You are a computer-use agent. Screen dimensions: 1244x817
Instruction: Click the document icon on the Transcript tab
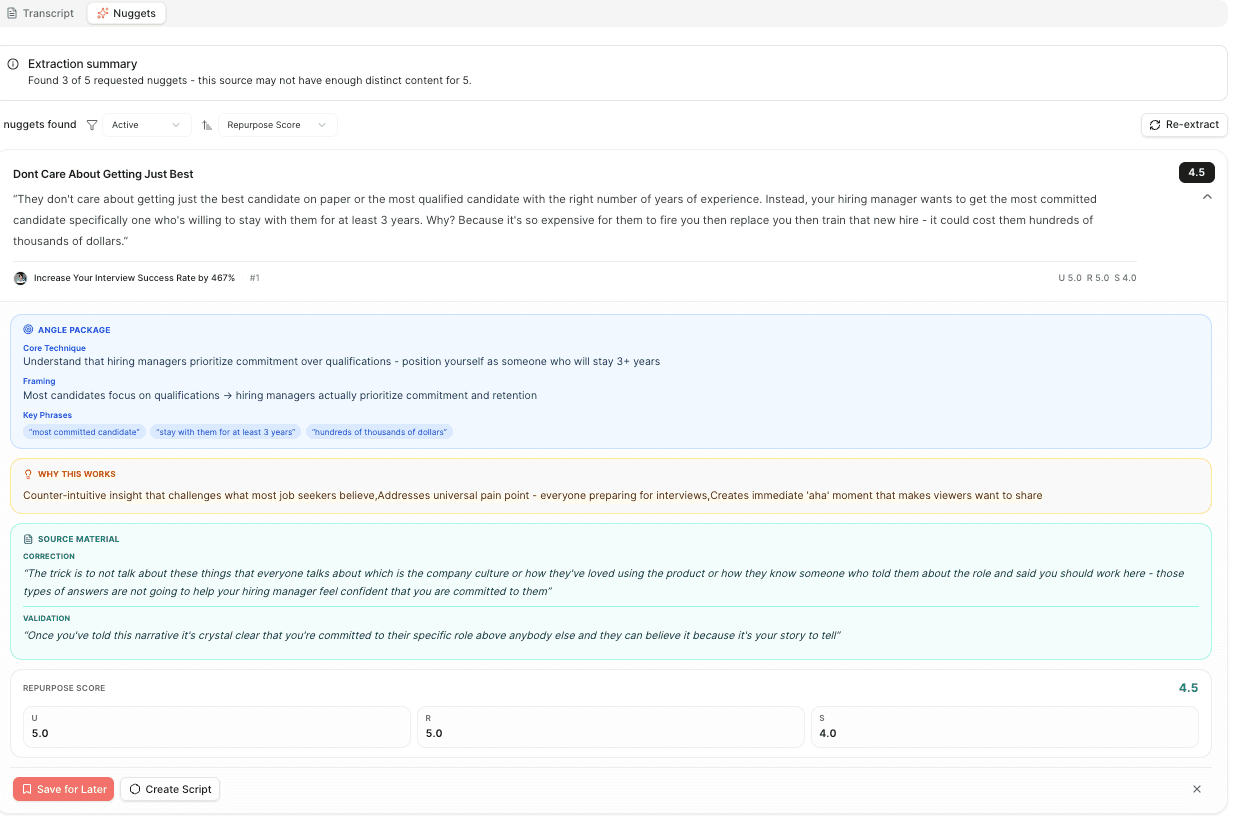(11, 13)
